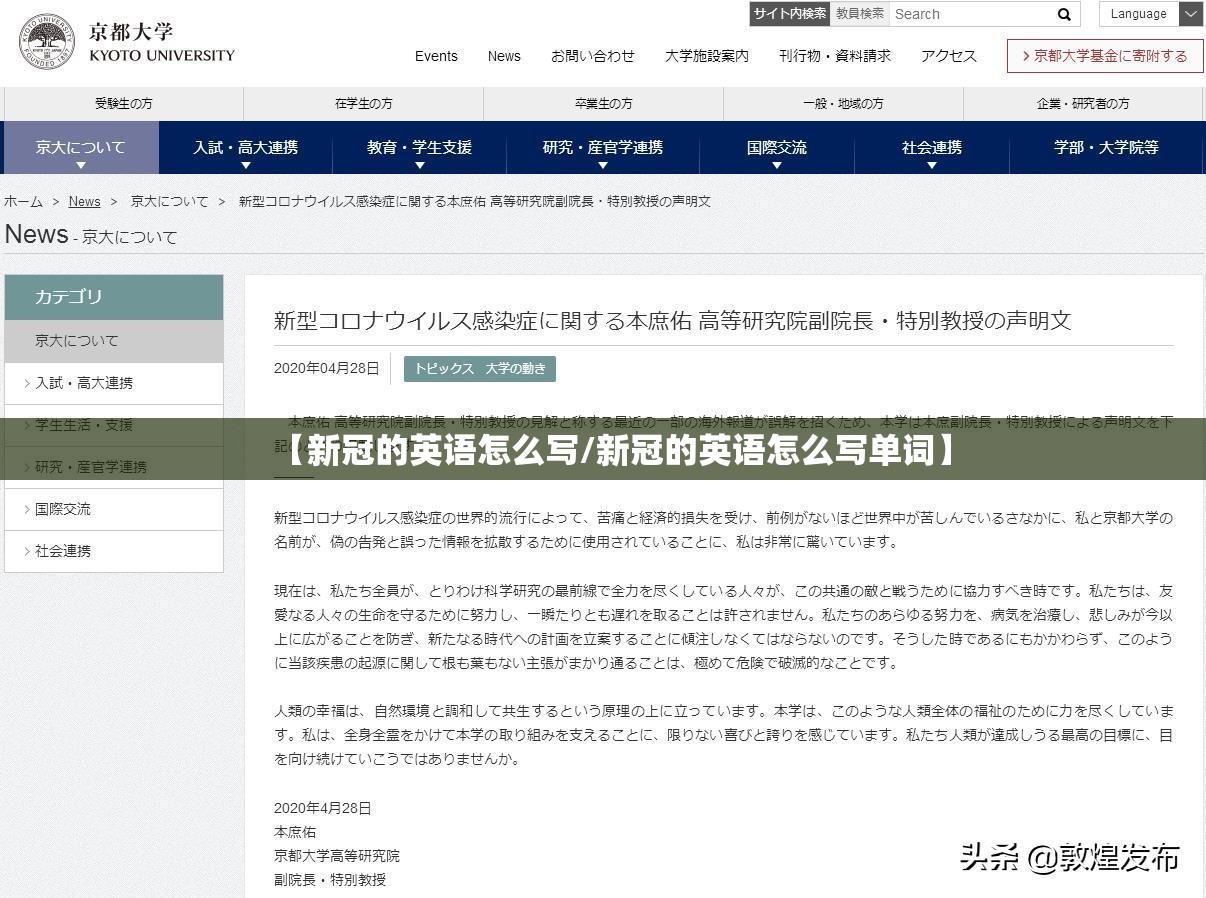Expand 教育・学生支援 main menu
This screenshot has height=898, width=1206.
click(419, 148)
